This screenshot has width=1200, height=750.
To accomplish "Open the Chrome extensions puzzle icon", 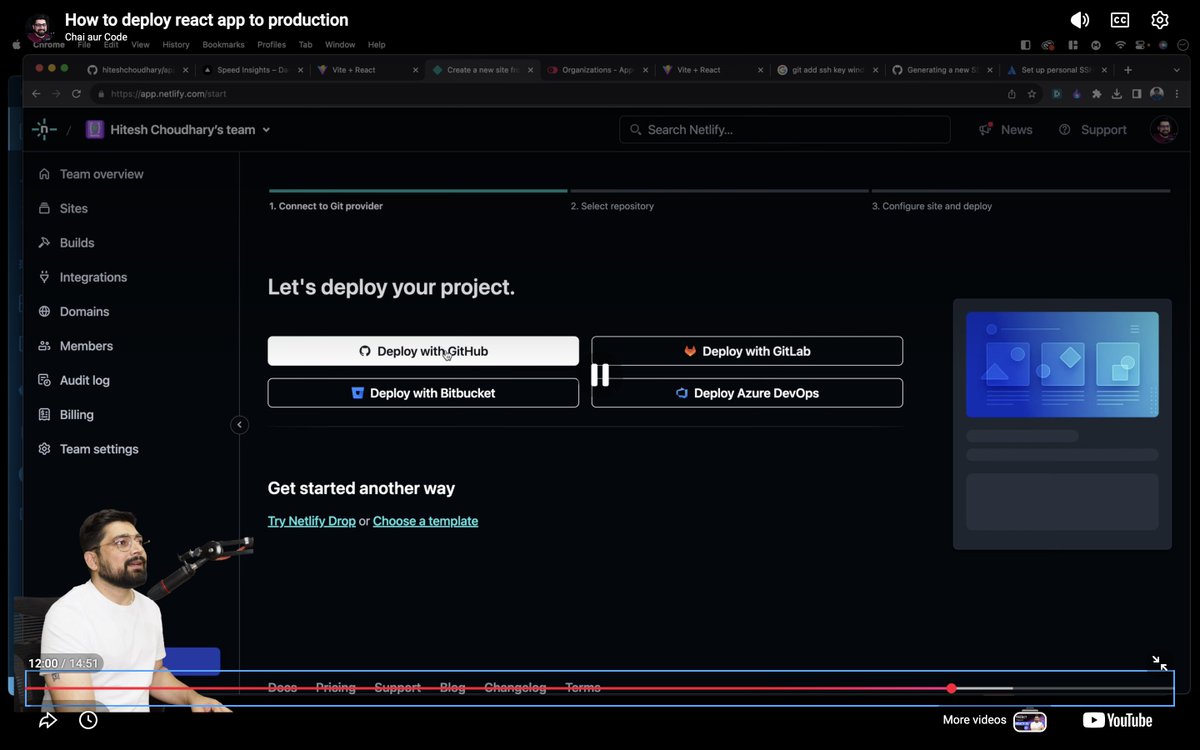I will (x=1097, y=94).
